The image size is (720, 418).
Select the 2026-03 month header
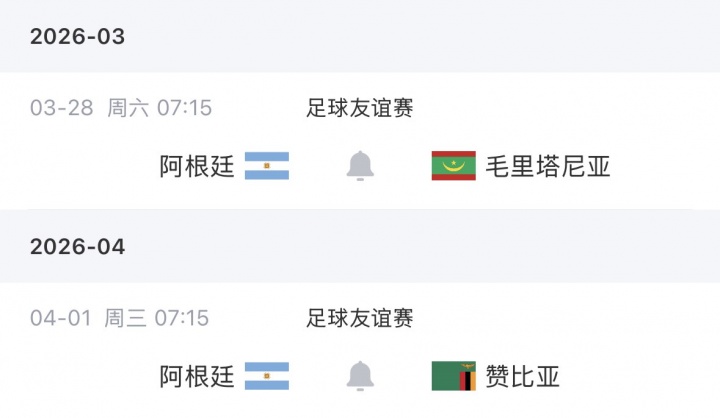[77, 37]
